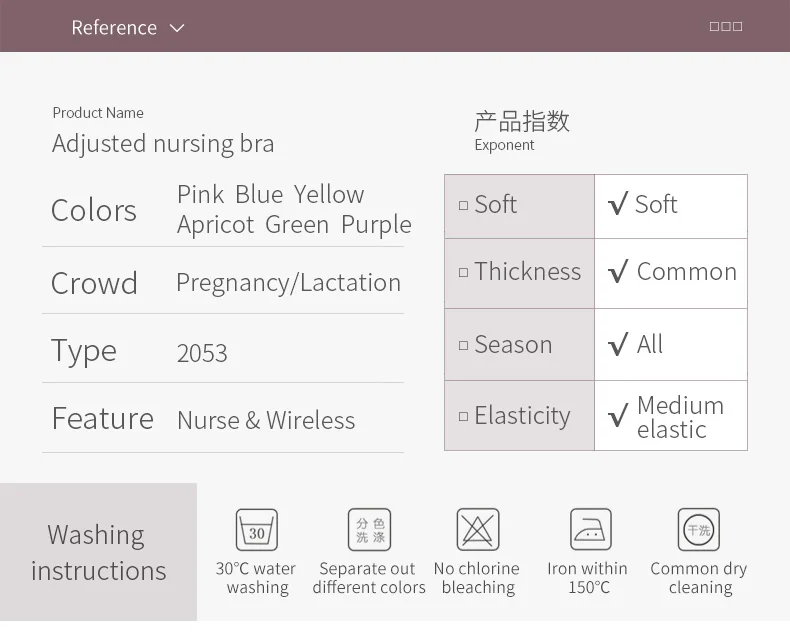Click the checkmark next to Common
790x636 pixels.
(618, 272)
